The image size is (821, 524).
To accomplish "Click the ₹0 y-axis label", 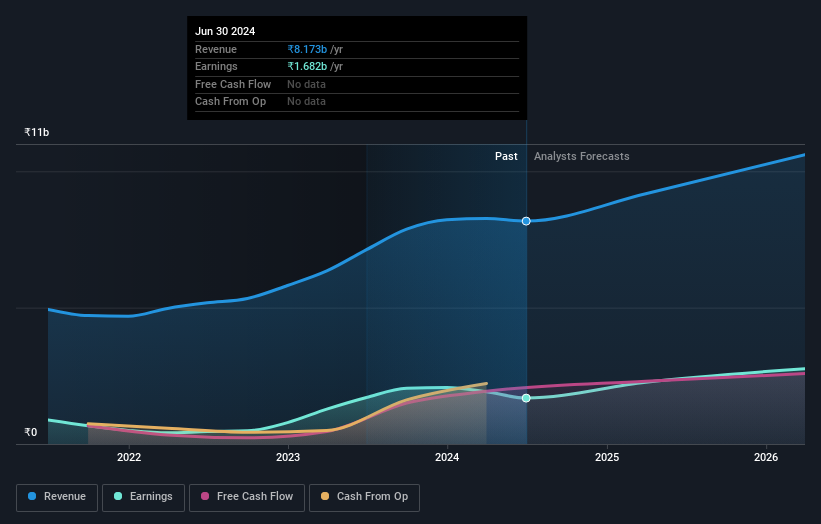I will [31, 432].
